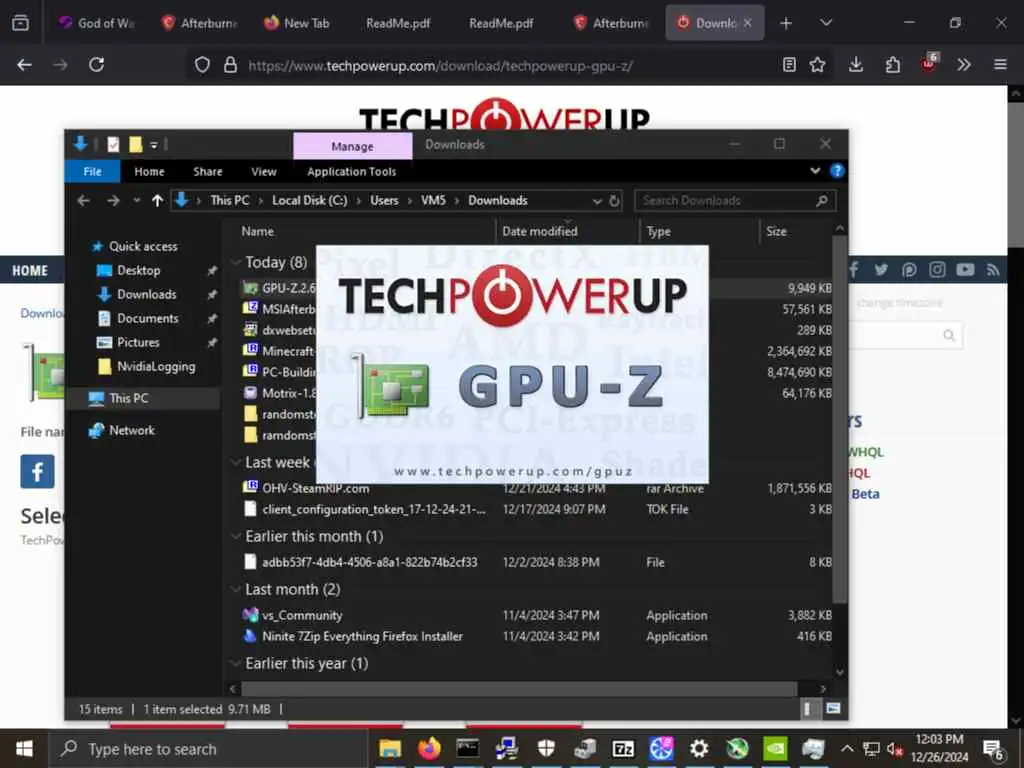This screenshot has height=768, width=1024.
Task: Select Users in the breadcrumb path
Action: click(384, 200)
